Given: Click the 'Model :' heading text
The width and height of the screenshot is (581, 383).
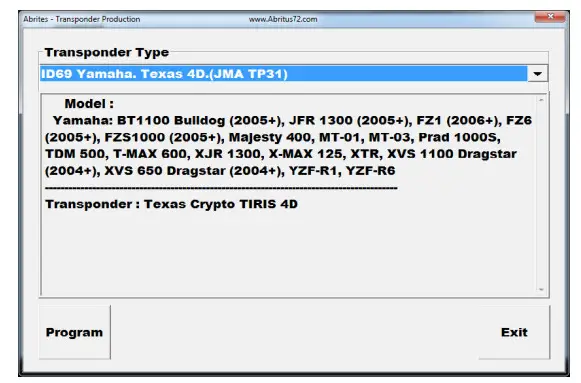Looking at the screenshot, I should 89,104.
